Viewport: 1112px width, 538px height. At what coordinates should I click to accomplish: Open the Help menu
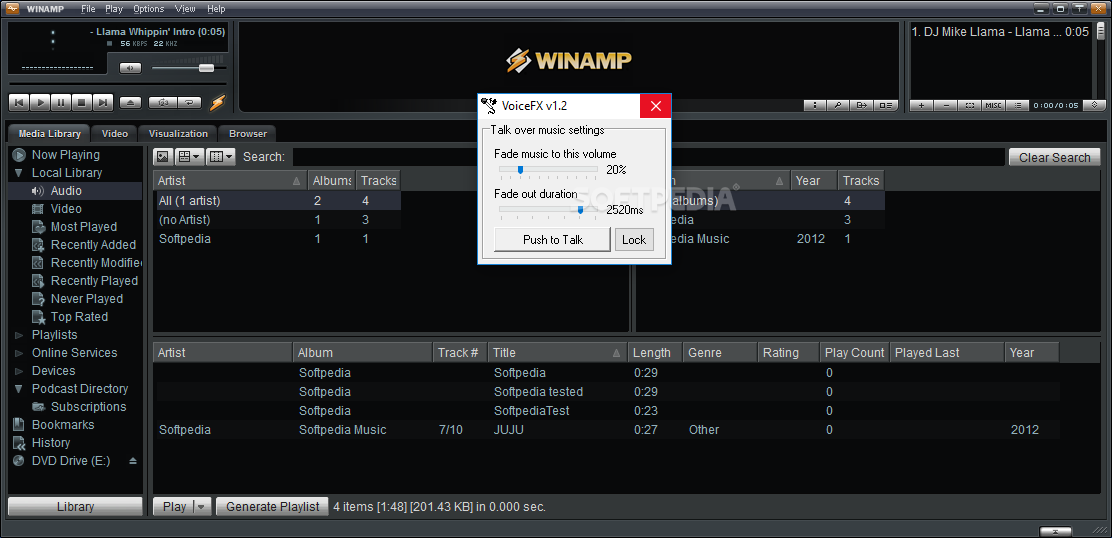(216, 9)
